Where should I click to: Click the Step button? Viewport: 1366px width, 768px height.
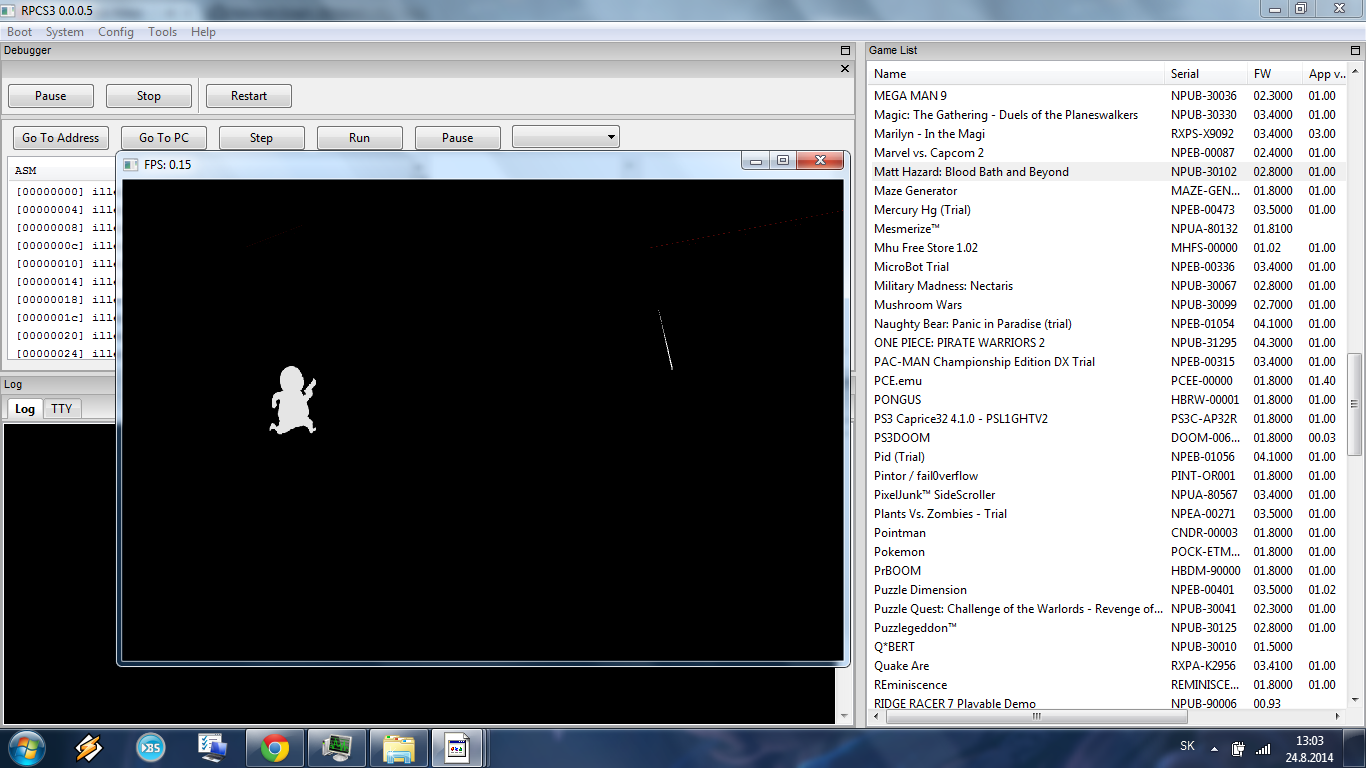(x=262, y=138)
